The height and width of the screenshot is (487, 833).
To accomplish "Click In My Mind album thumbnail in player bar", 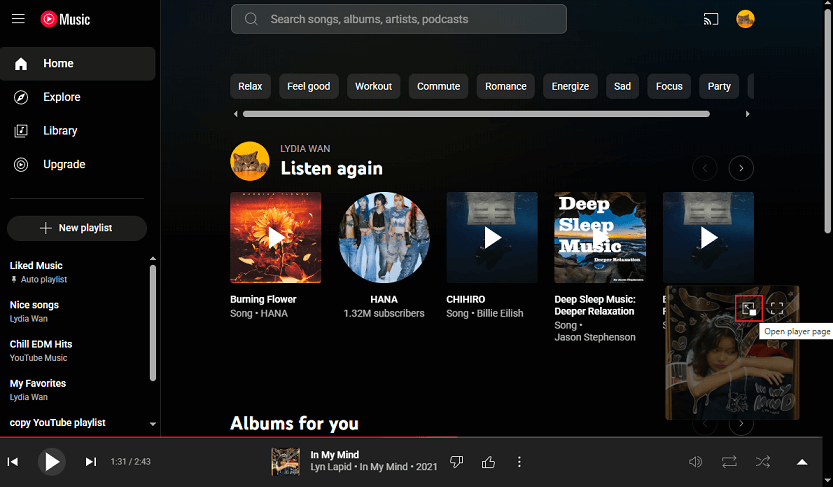I will coord(285,461).
